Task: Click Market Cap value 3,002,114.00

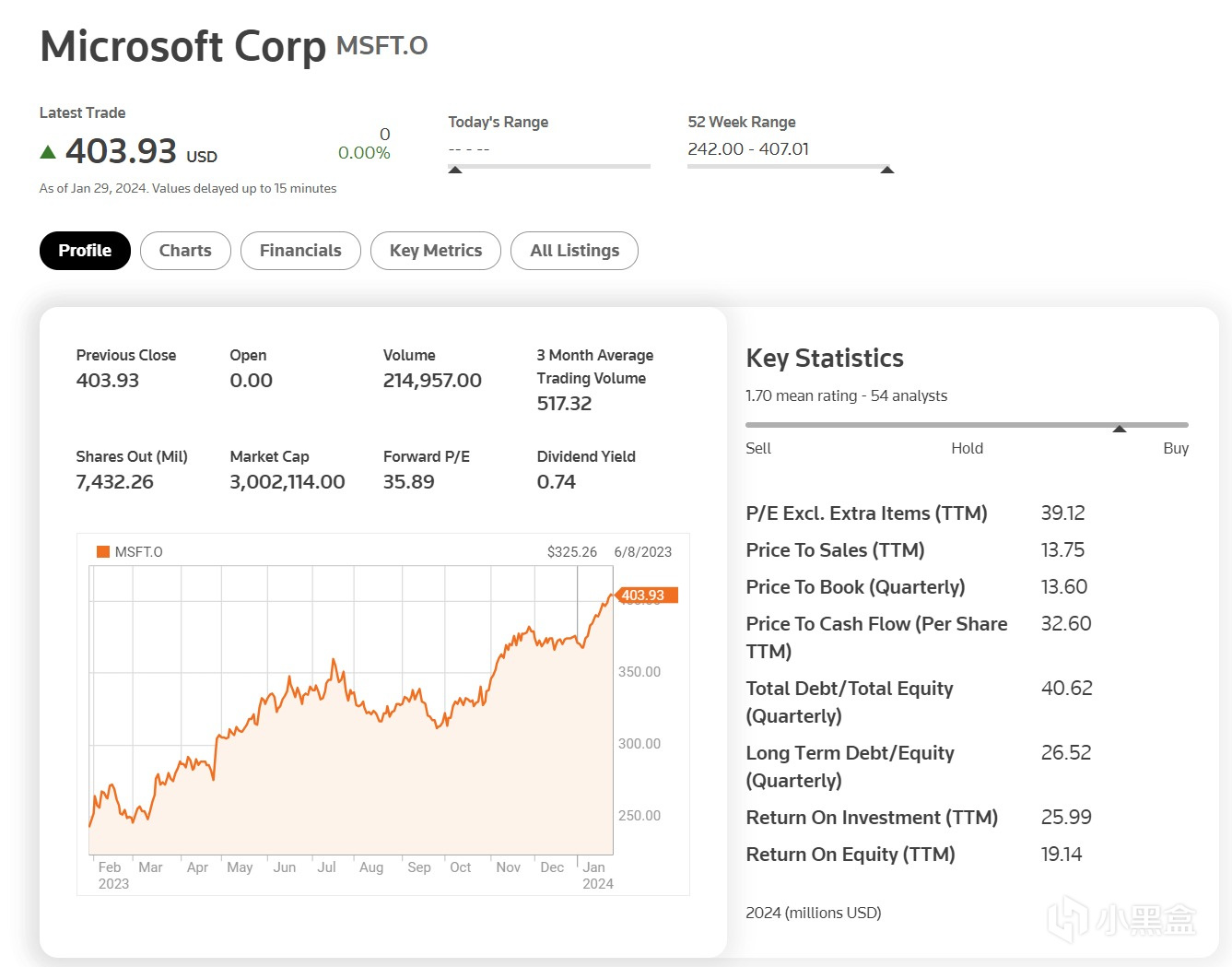Action: pyautogui.click(x=287, y=482)
